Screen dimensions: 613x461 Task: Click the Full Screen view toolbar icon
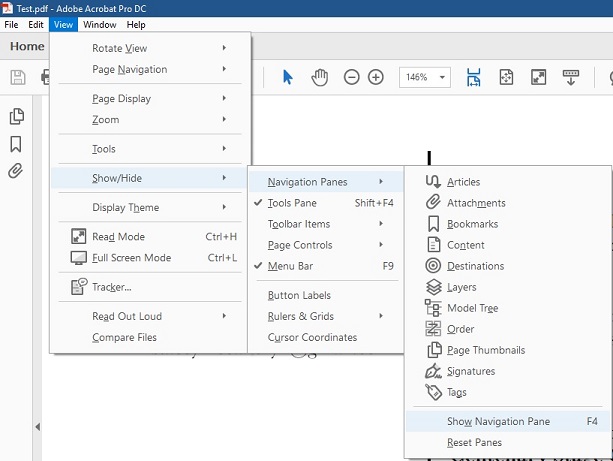point(538,77)
